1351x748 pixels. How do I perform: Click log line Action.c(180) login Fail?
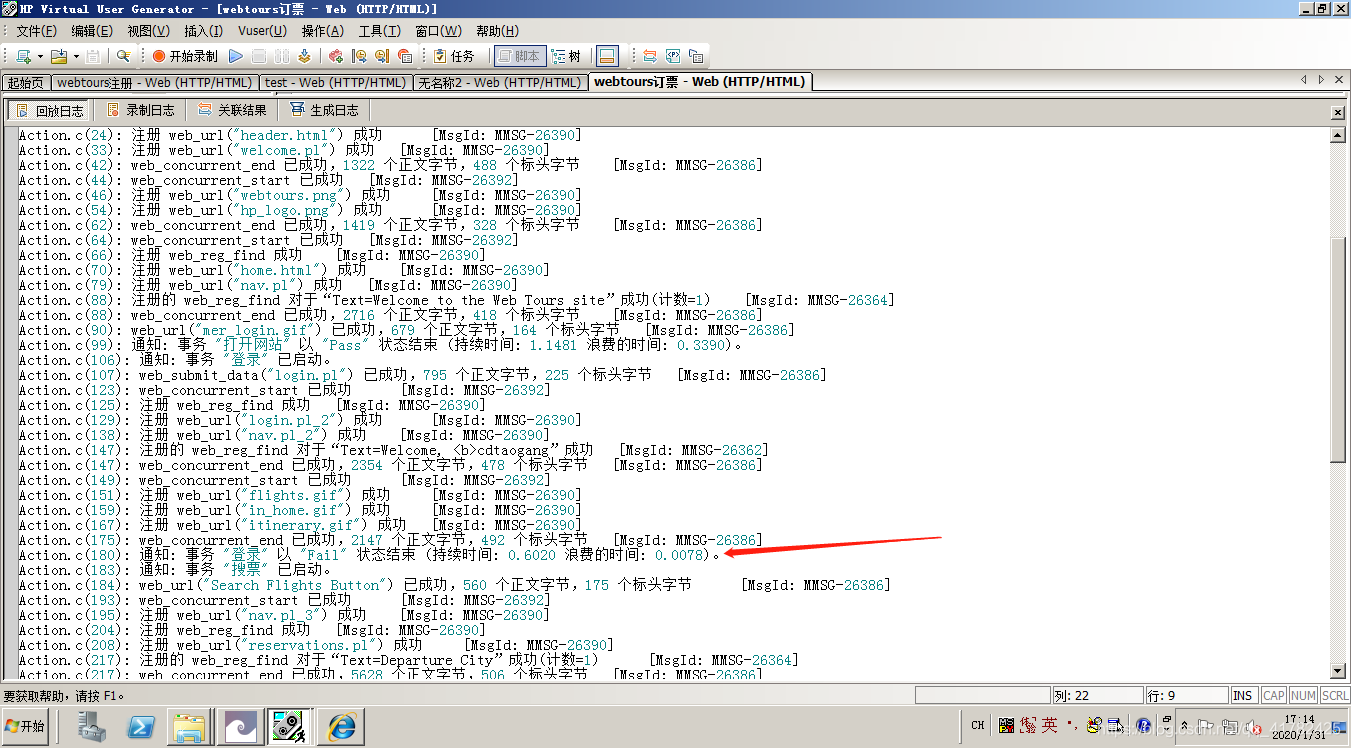click(x=370, y=555)
